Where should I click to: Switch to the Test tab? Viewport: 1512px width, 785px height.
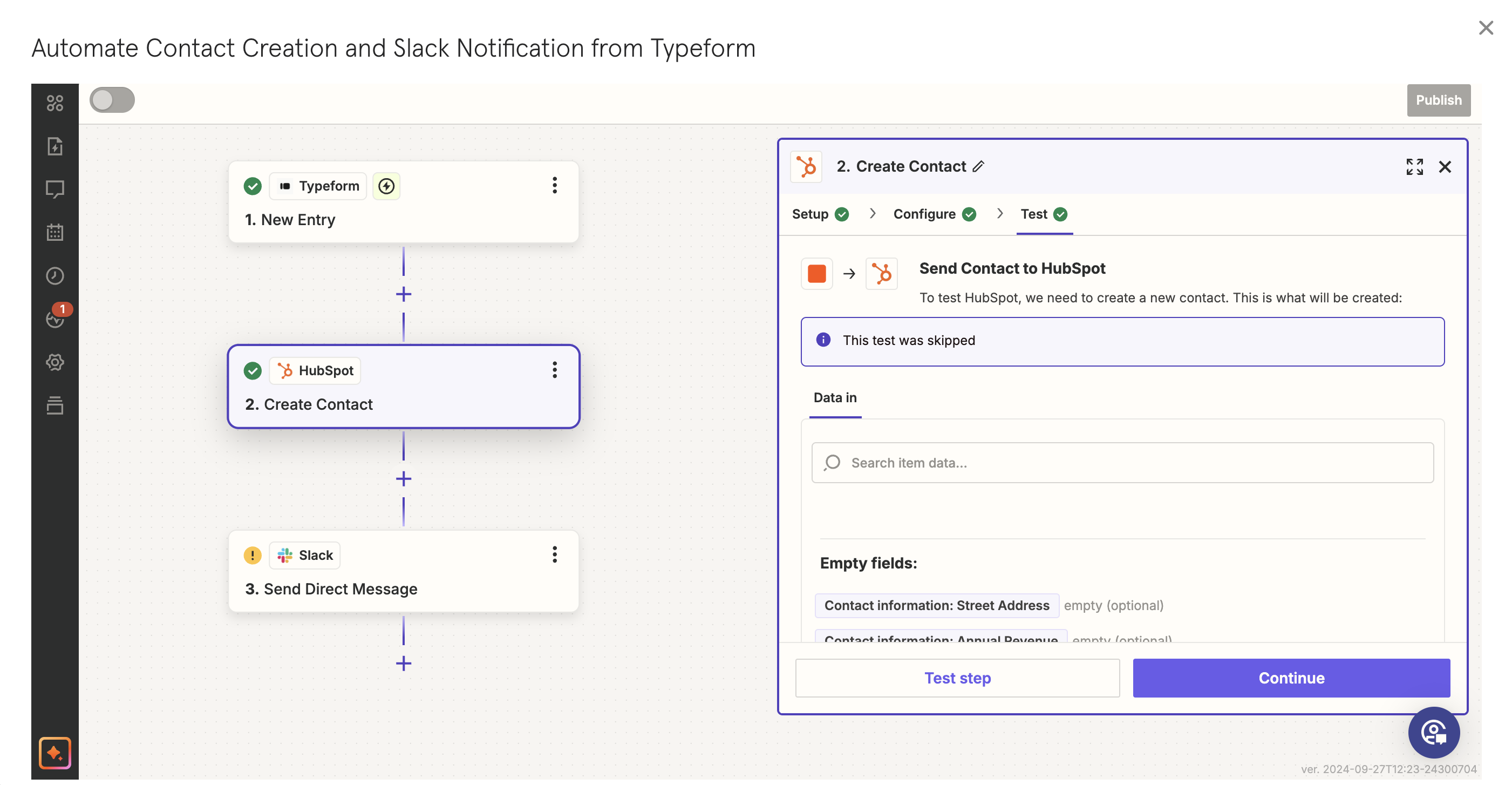[x=1044, y=214]
